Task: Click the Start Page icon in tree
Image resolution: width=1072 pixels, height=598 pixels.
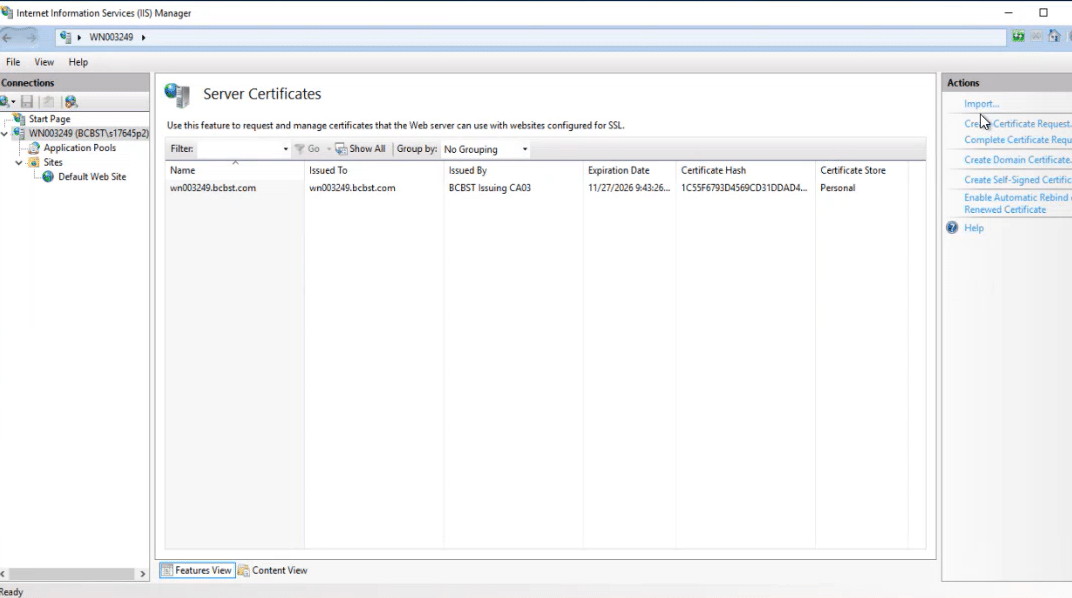Action: pos(19,119)
